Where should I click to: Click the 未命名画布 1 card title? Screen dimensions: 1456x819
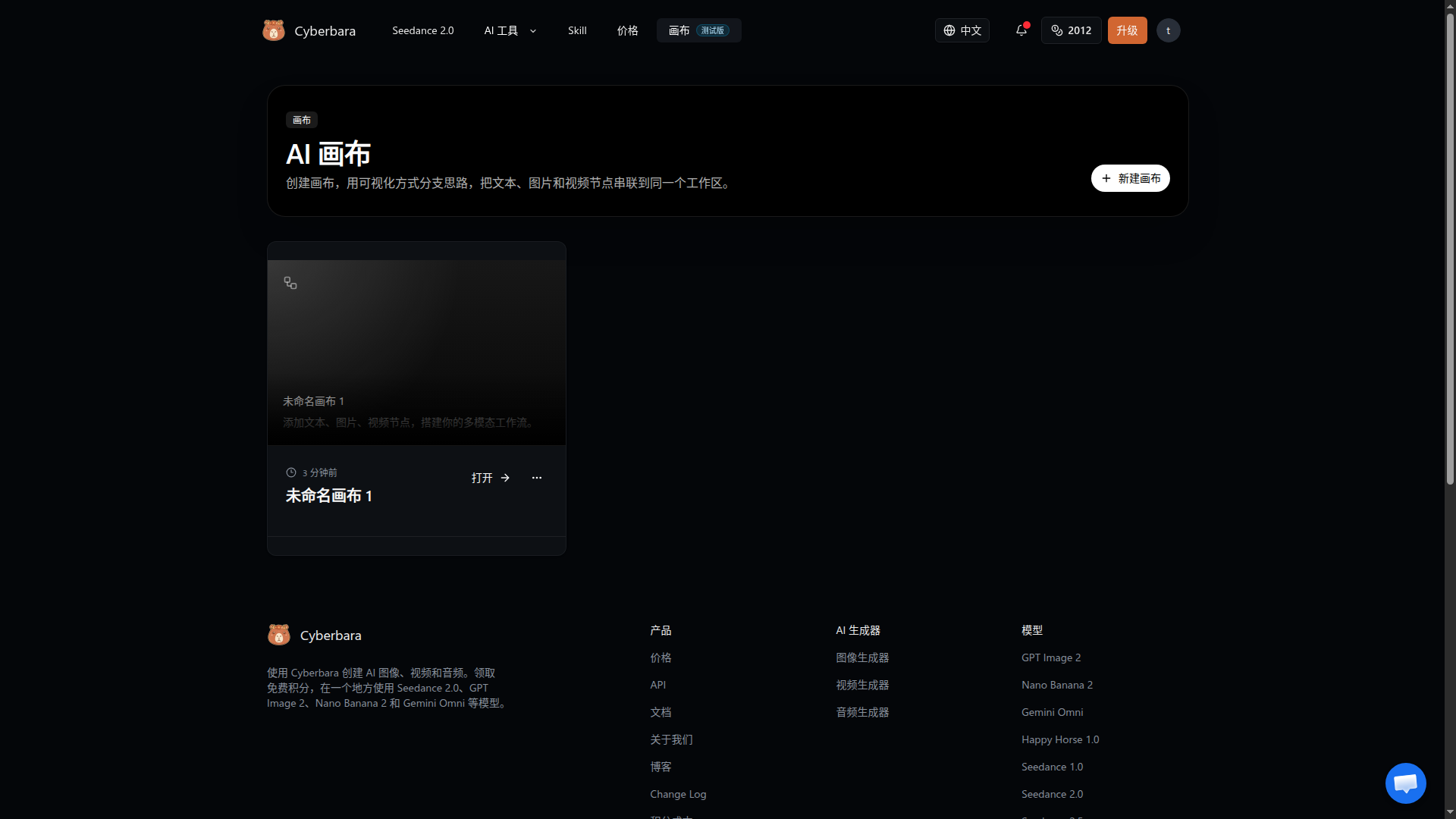click(329, 496)
